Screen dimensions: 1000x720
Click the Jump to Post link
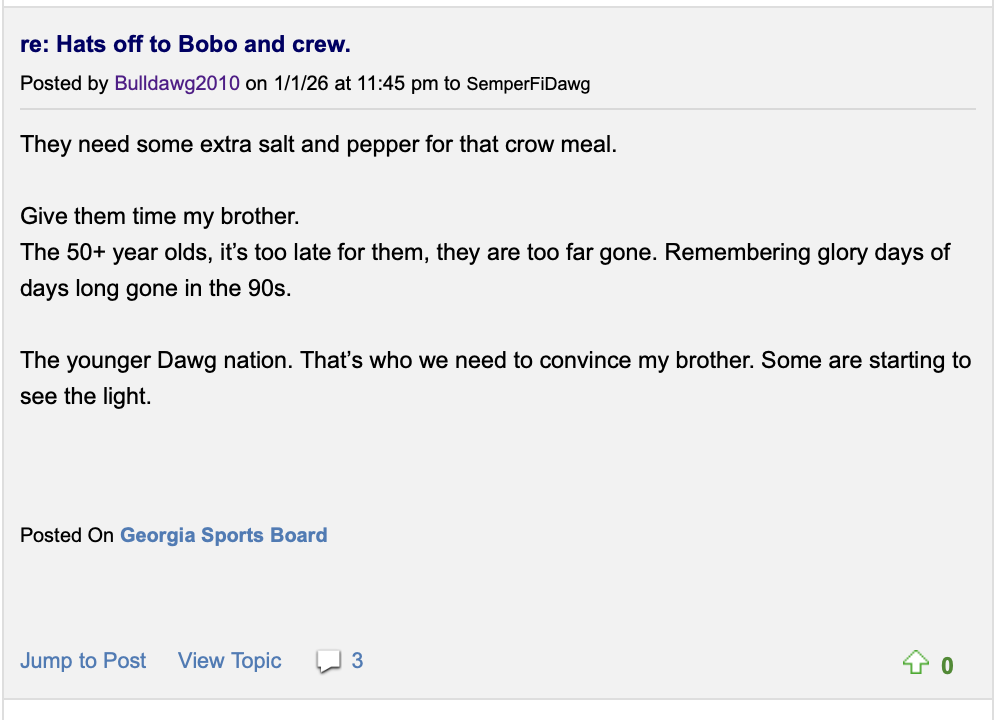coord(83,661)
